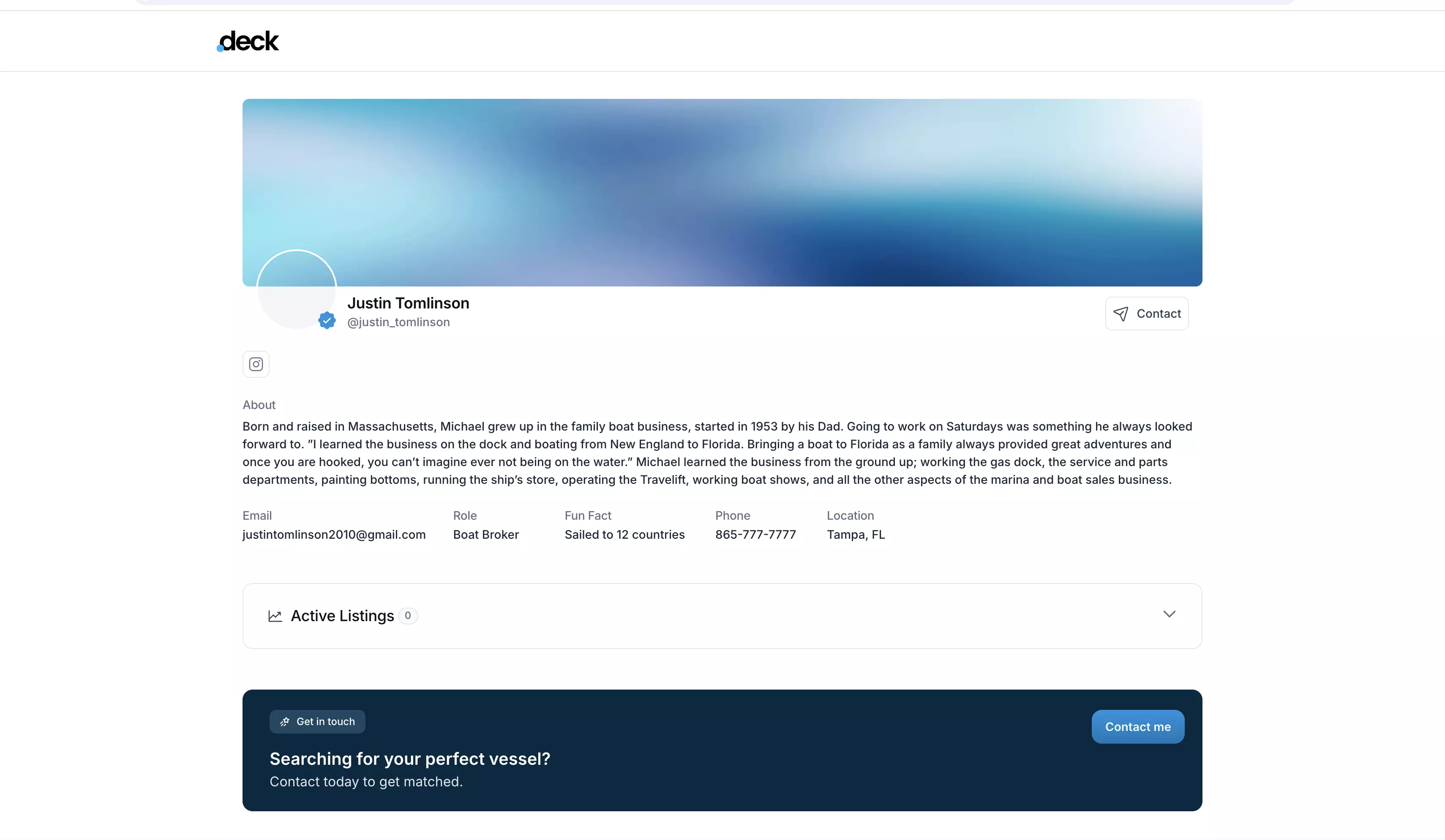Screen dimensions: 1445x840
Task: Click the Get in touch badge
Action: coord(318,722)
